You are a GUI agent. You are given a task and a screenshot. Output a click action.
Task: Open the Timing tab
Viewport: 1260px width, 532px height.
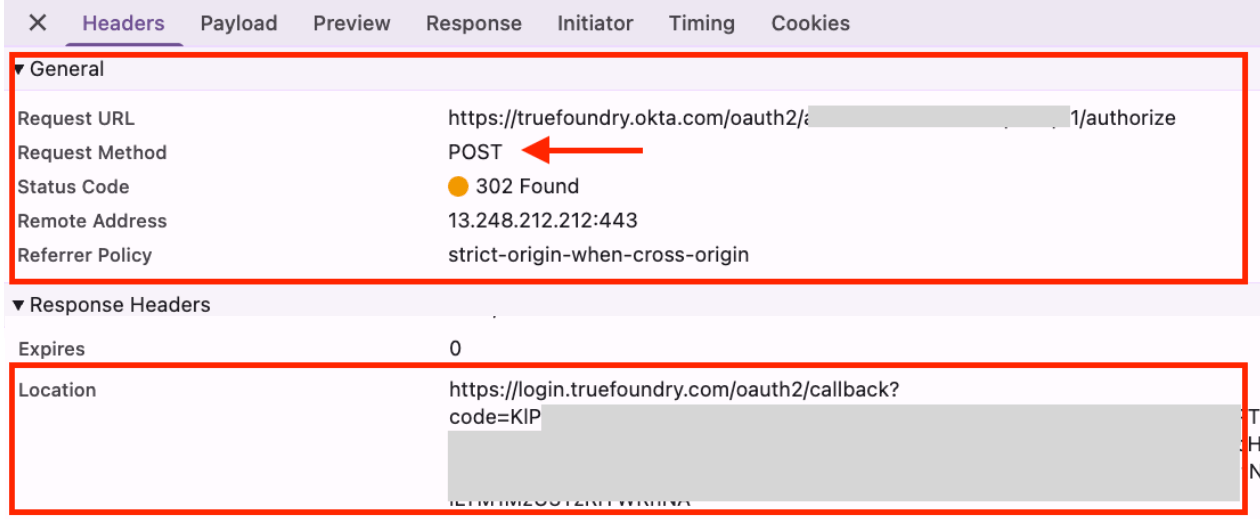702,23
